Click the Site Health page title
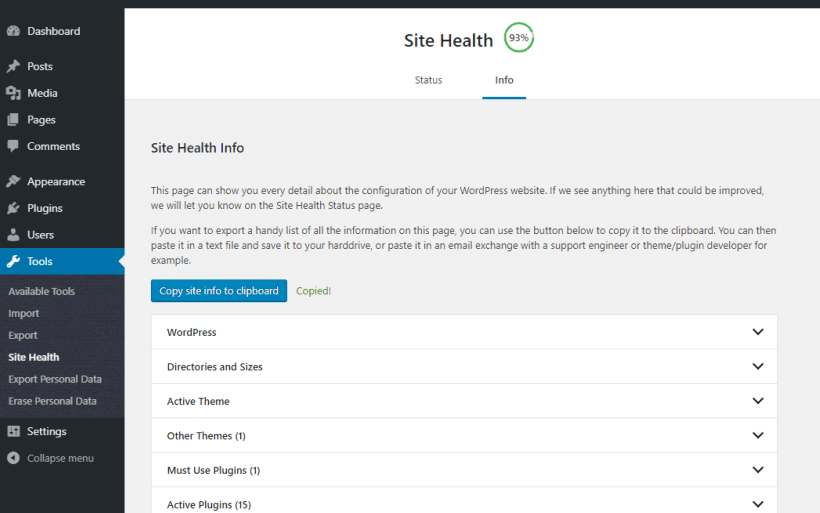The width and height of the screenshot is (820, 513). point(448,40)
